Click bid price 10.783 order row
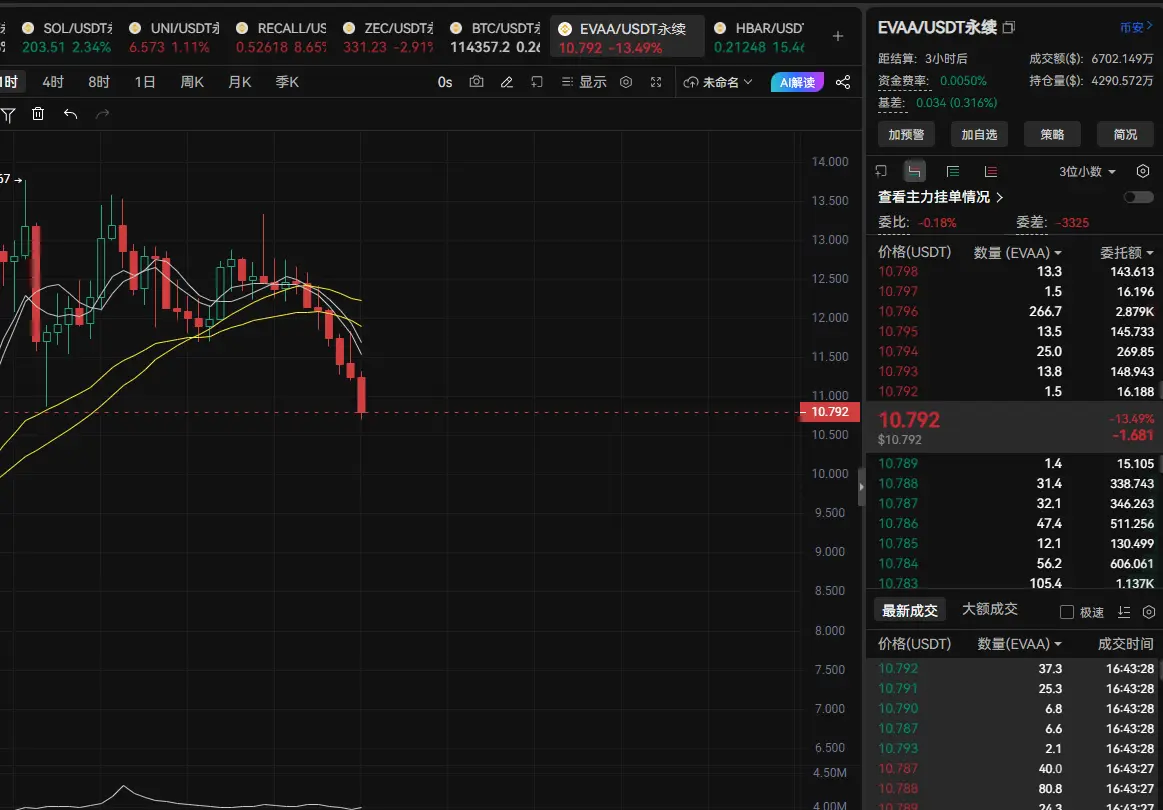 [1015, 583]
